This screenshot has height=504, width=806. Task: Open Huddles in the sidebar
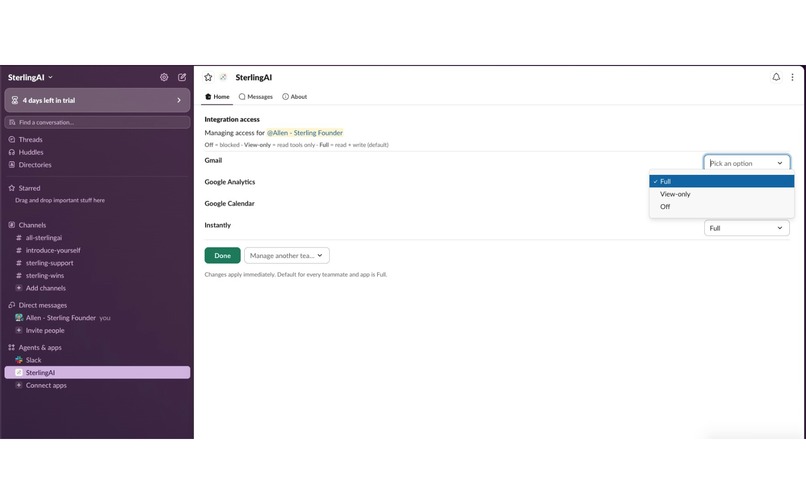[x=31, y=152]
